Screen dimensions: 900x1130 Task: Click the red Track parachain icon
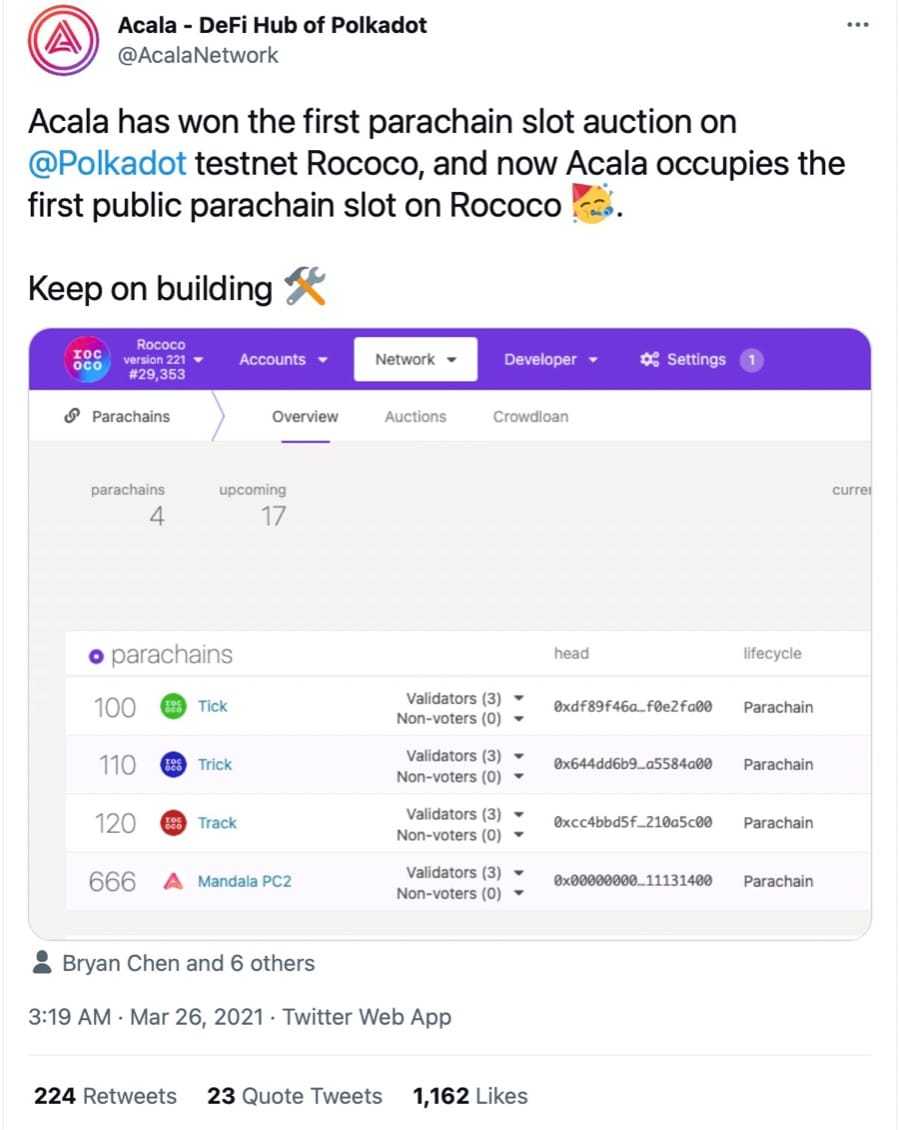173,823
